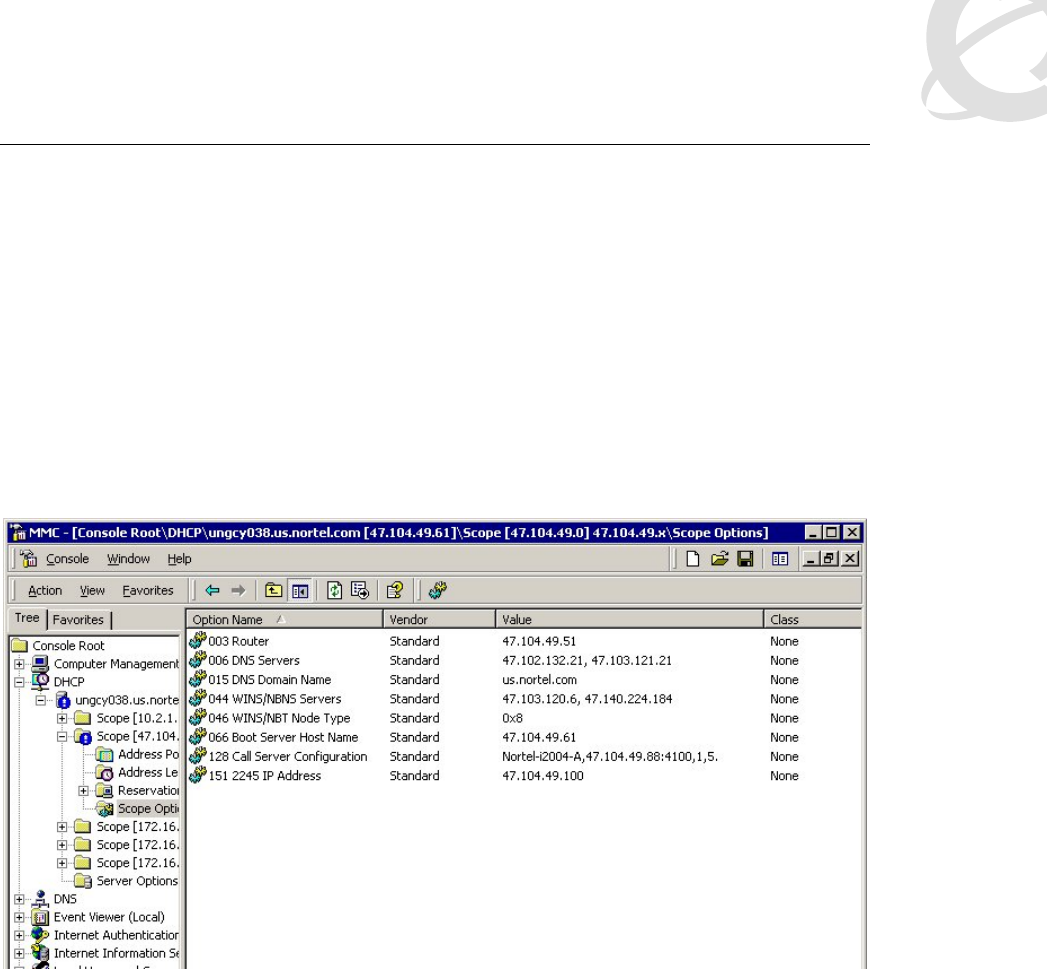Click the 128 Call Server Configuration icon
This screenshot has height=969, width=1047.
[x=198, y=756]
